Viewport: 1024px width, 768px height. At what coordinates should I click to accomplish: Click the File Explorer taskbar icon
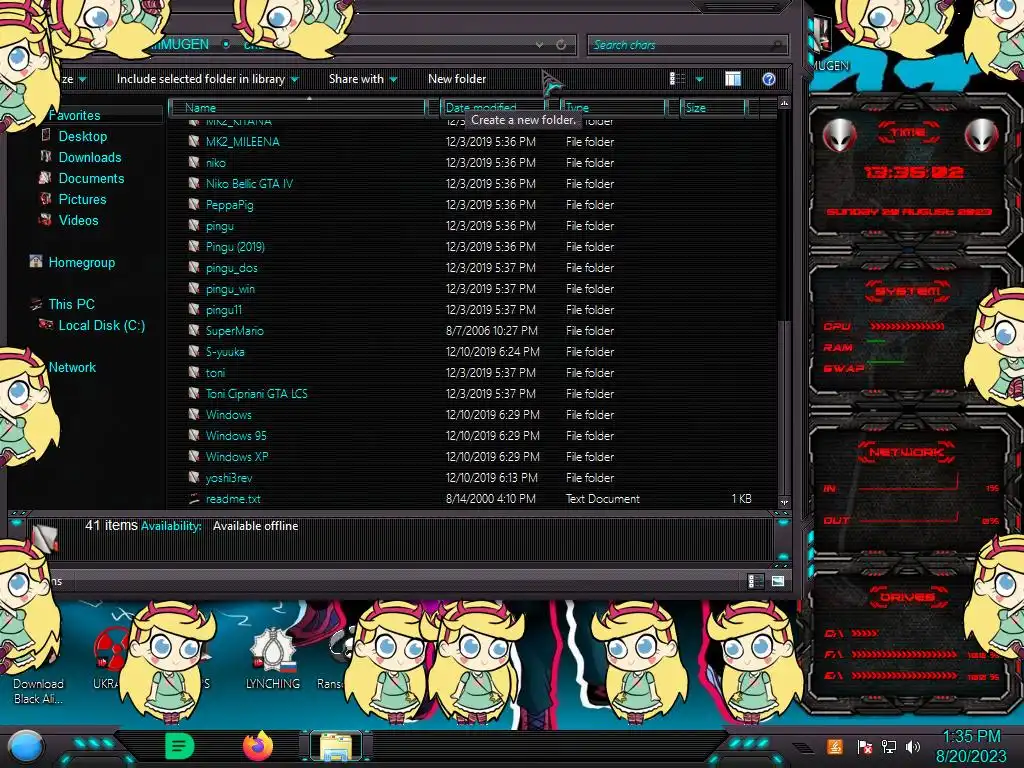336,746
